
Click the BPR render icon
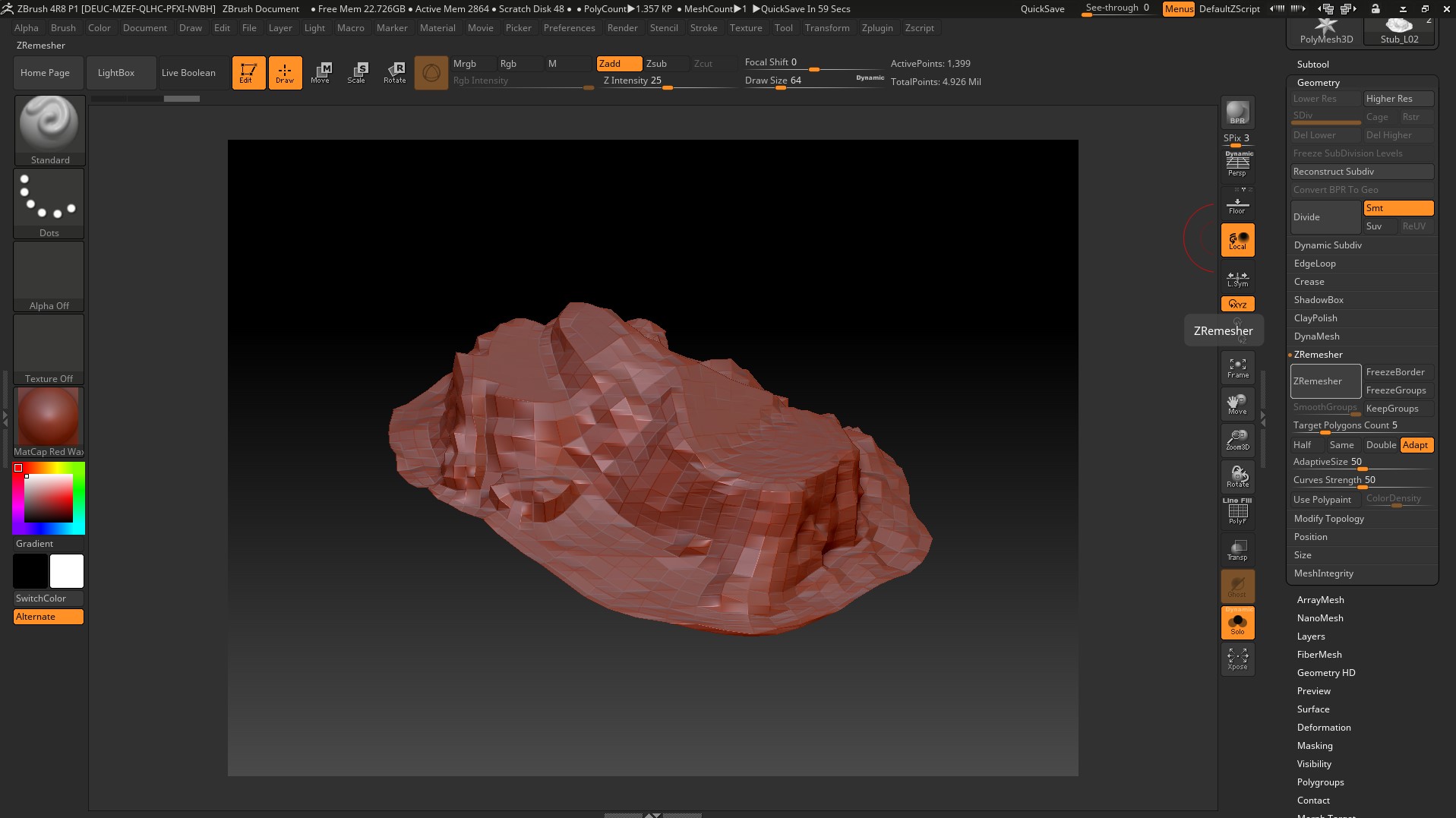(1237, 112)
